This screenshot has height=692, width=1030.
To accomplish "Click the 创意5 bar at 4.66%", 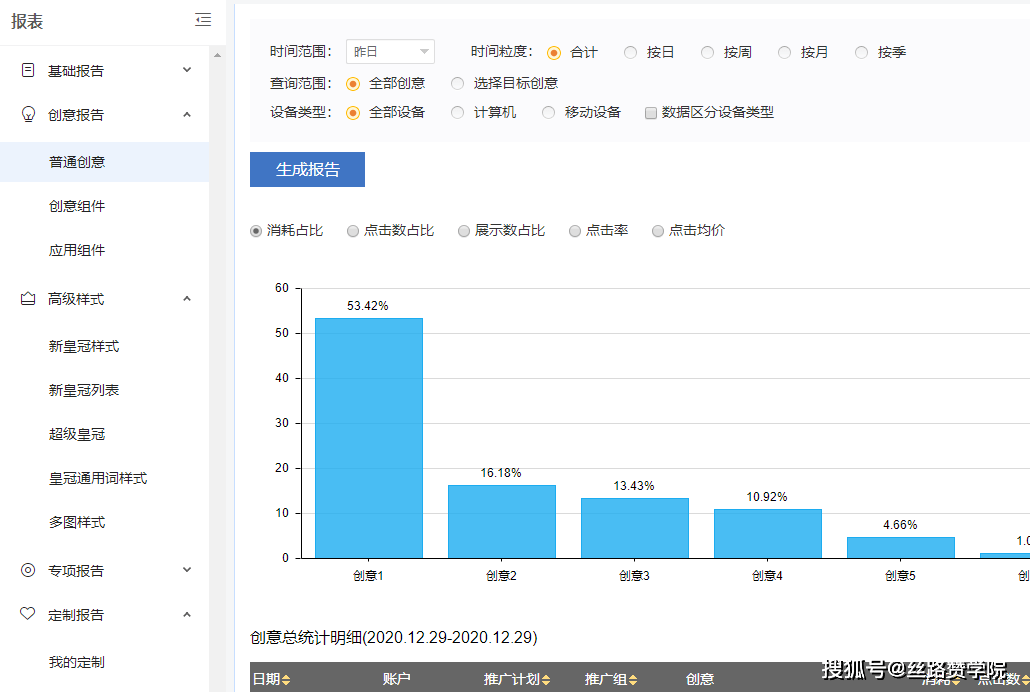I will 901,548.
